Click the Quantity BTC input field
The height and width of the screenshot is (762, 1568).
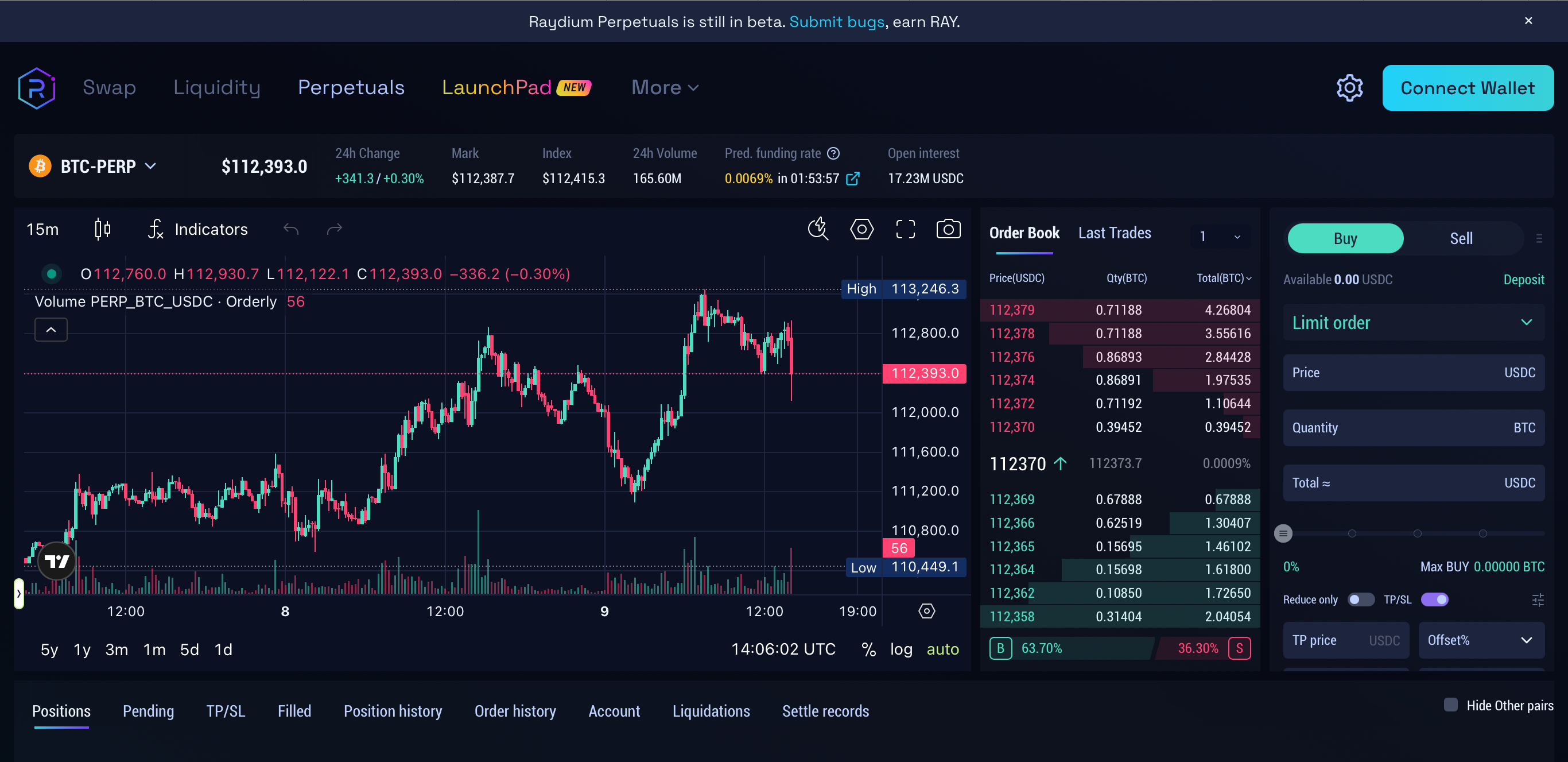(1413, 428)
